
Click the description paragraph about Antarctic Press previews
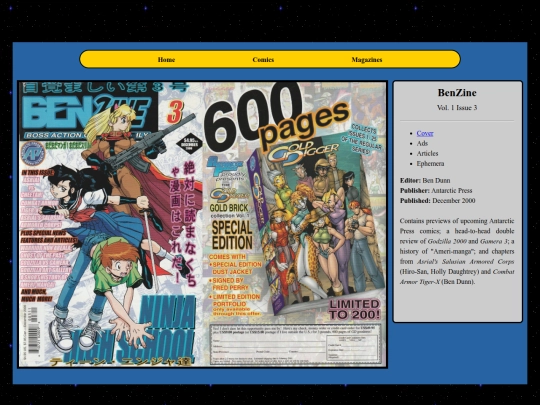point(457,251)
